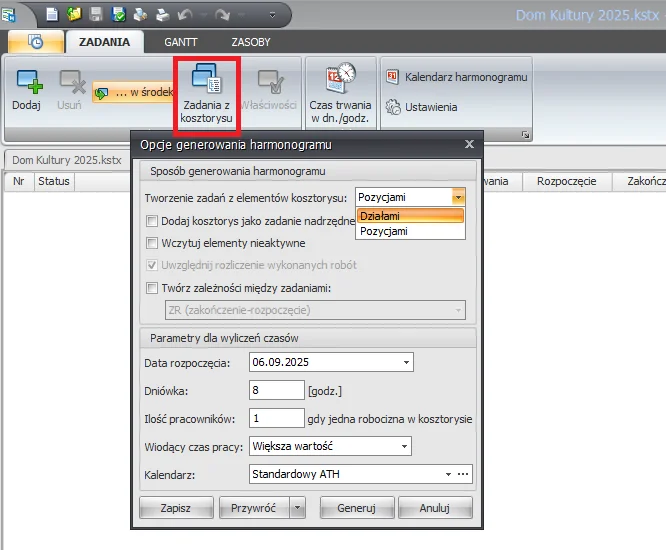The width and height of the screenshot is (666, 550).
Task: Click the clock application menu button
Action: coord(35,42)
